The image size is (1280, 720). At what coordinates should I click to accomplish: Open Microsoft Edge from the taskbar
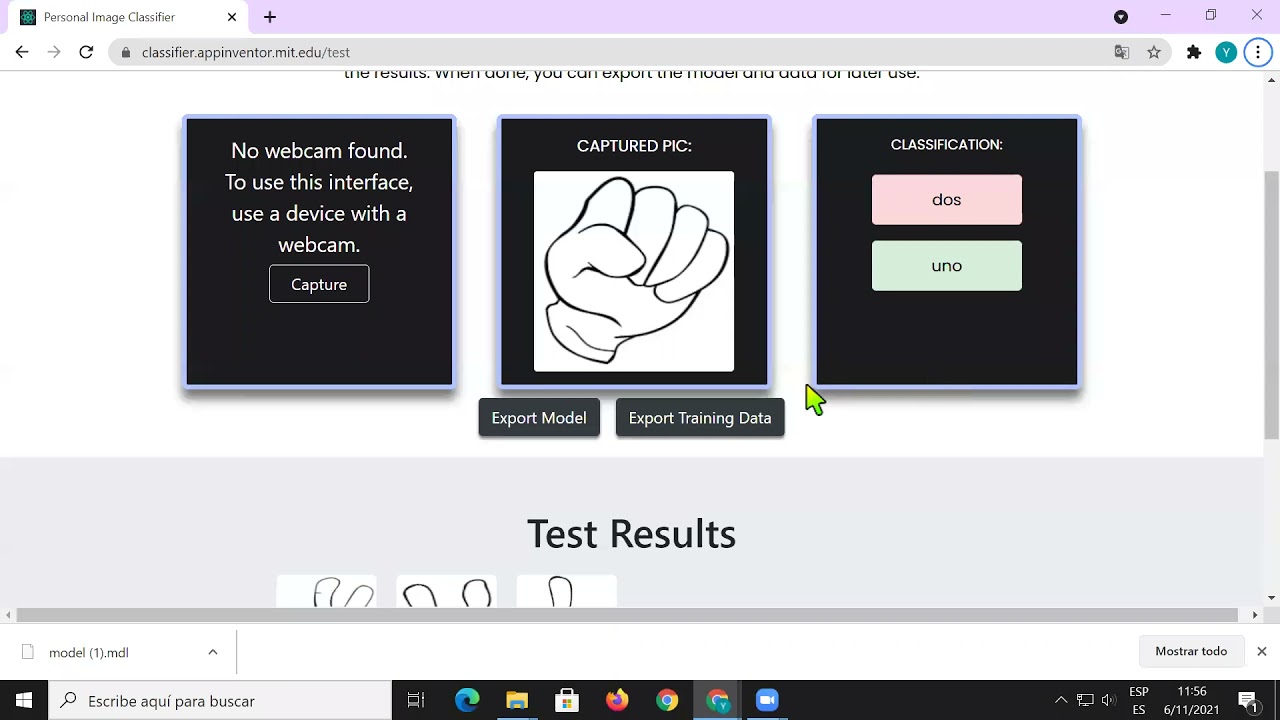[x=467, y=701]
